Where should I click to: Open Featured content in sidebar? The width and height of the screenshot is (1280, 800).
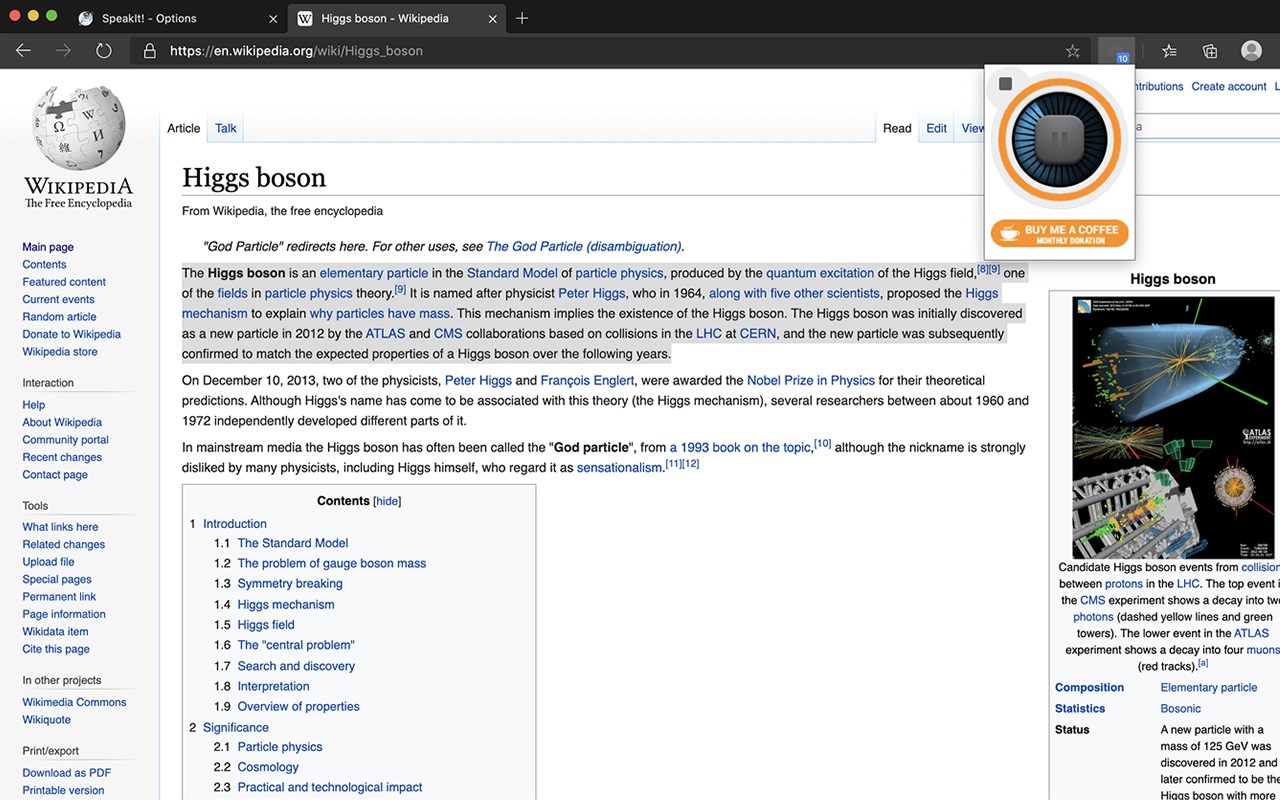(64, 282)
